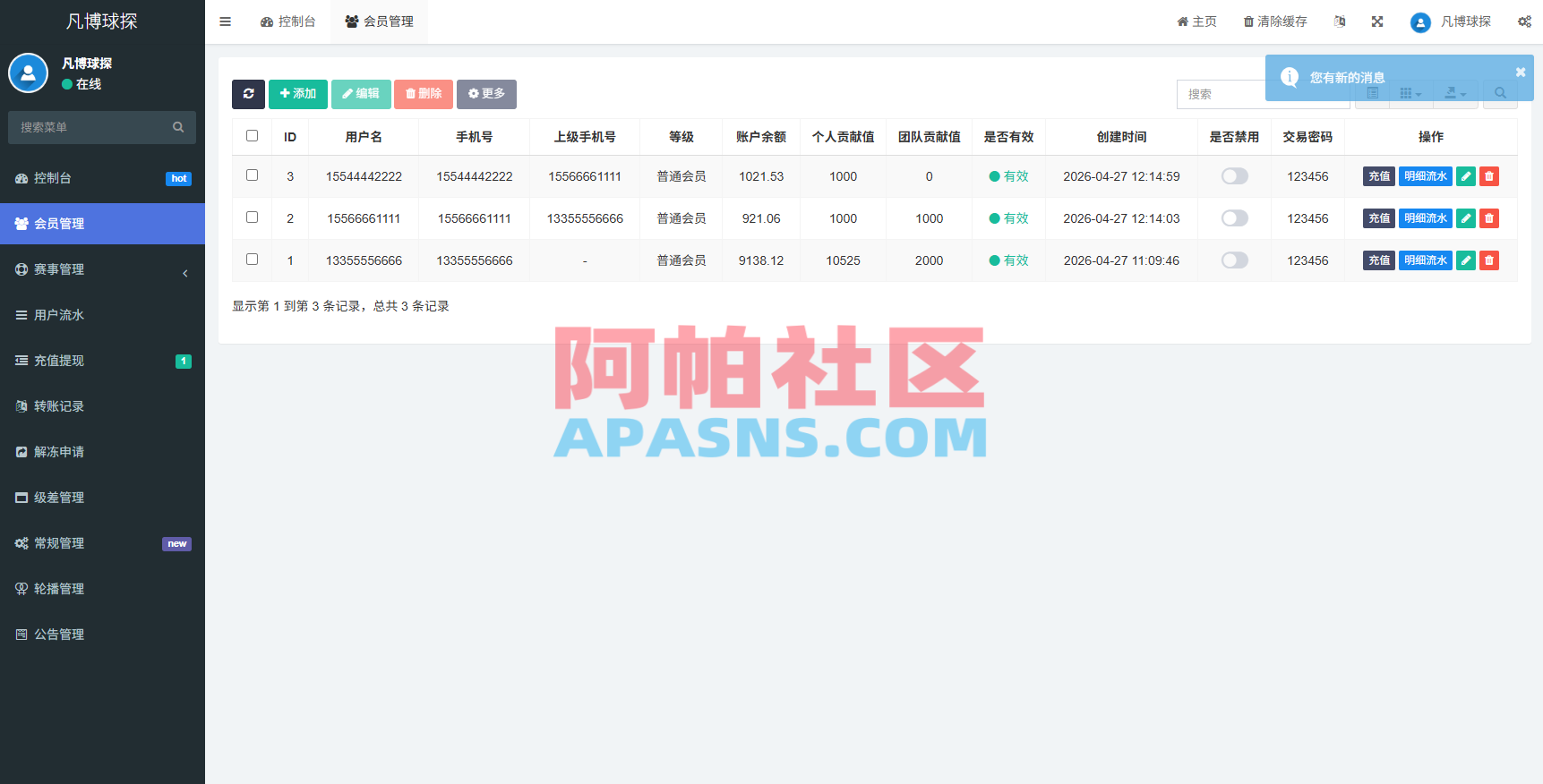Switch to the 控制台 tab

287,21
